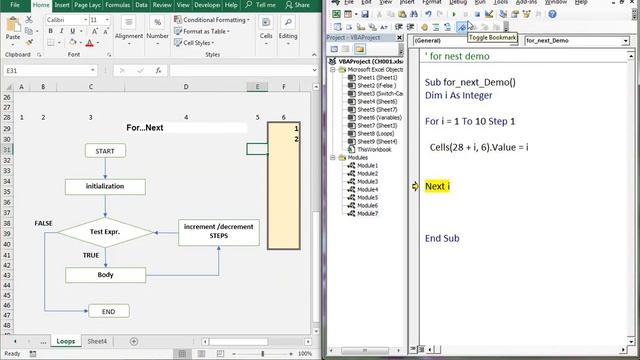Add a new sheet with plus button

(x=134, y=341)
